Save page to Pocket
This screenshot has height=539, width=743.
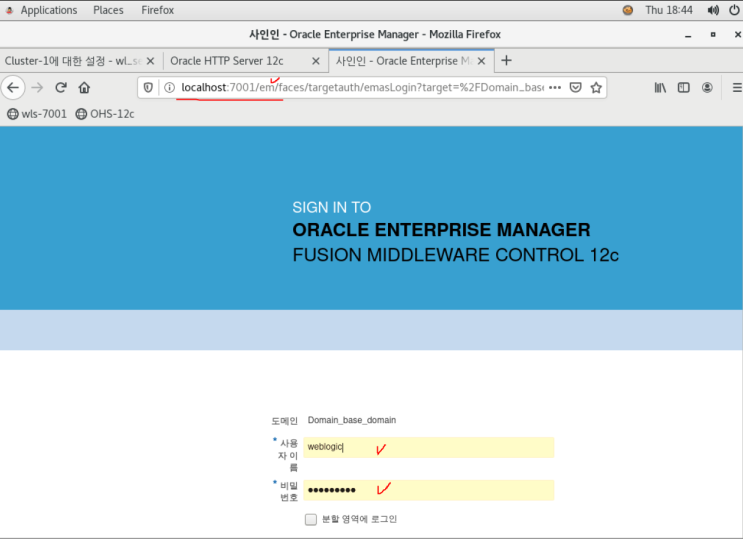coord(576,88)
